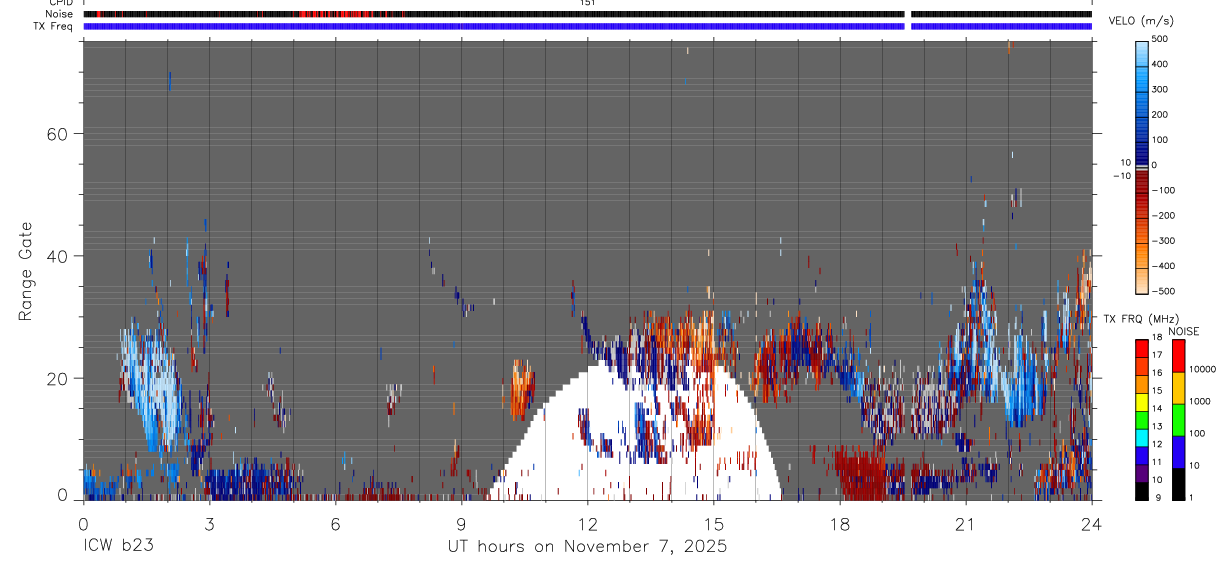Image resolution: width=1228 pixels, height=567 pixels.
Task: Click the yellow swatch in the NOISE legend
Action: pyautogui.click(x=1177, y=387)
